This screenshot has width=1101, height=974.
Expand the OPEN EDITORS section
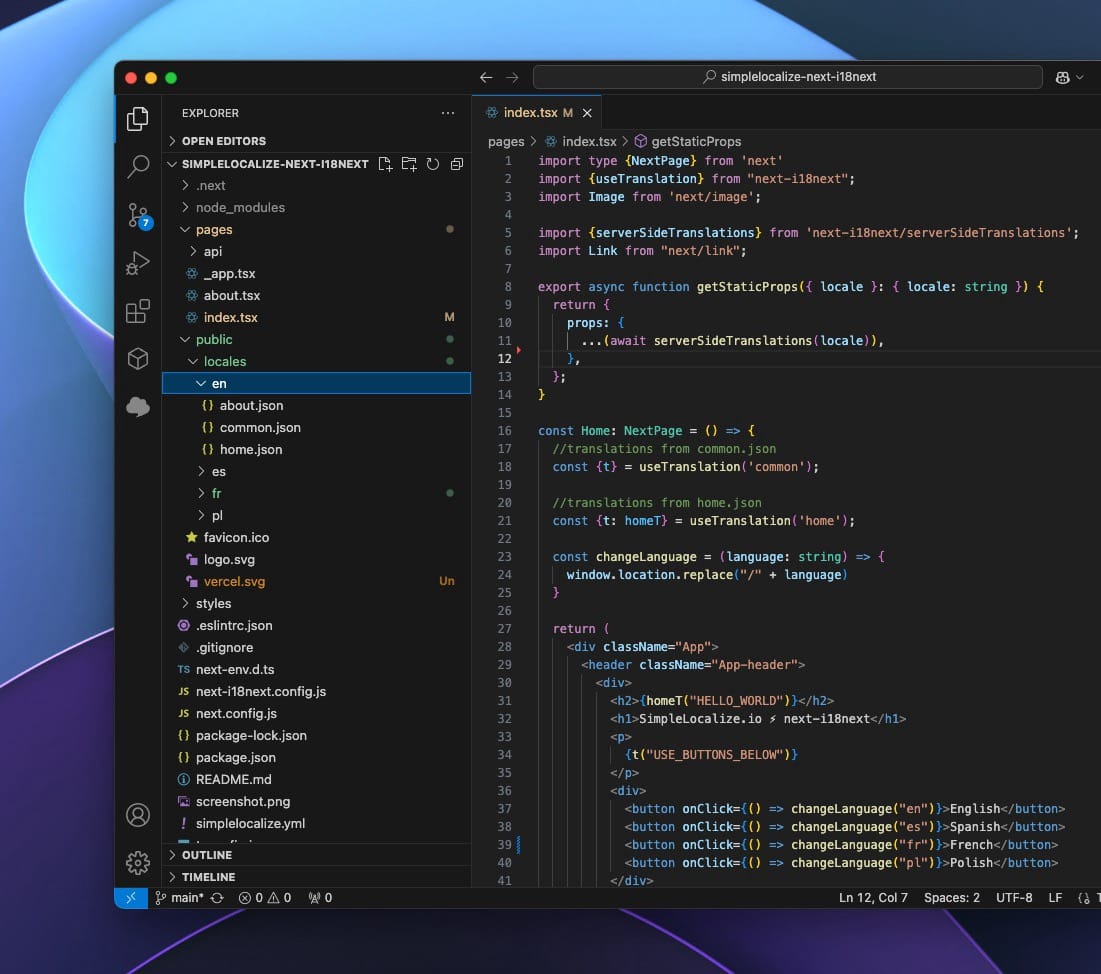[316, 141]
